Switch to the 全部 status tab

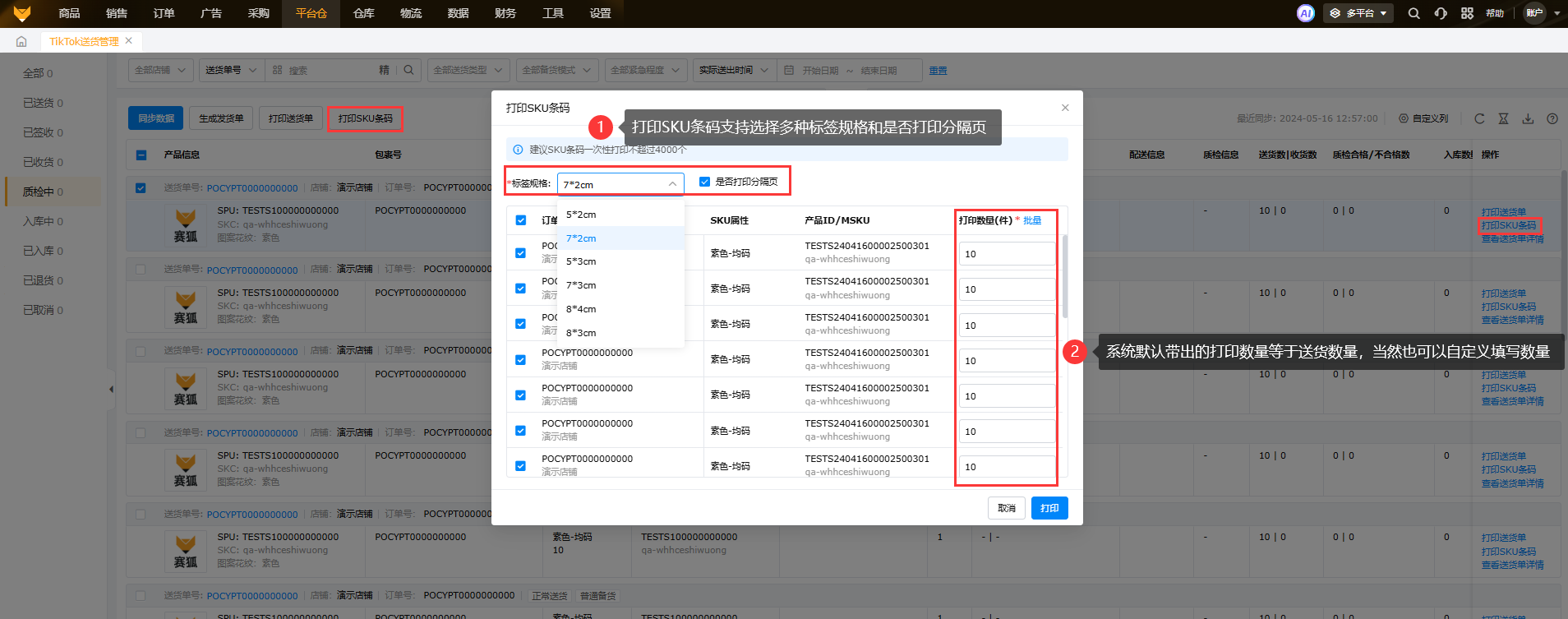pos(38,73)
